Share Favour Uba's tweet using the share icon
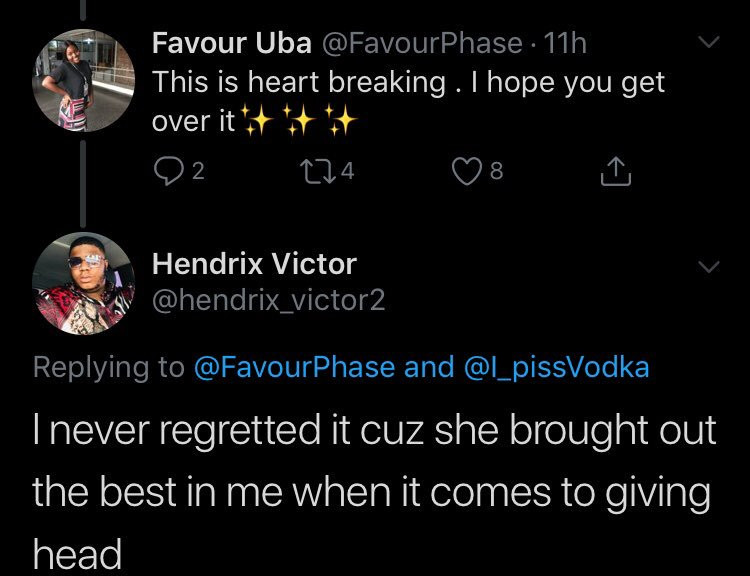The height and width of the screenshot is (576, 750). click(x=616, y=172)
